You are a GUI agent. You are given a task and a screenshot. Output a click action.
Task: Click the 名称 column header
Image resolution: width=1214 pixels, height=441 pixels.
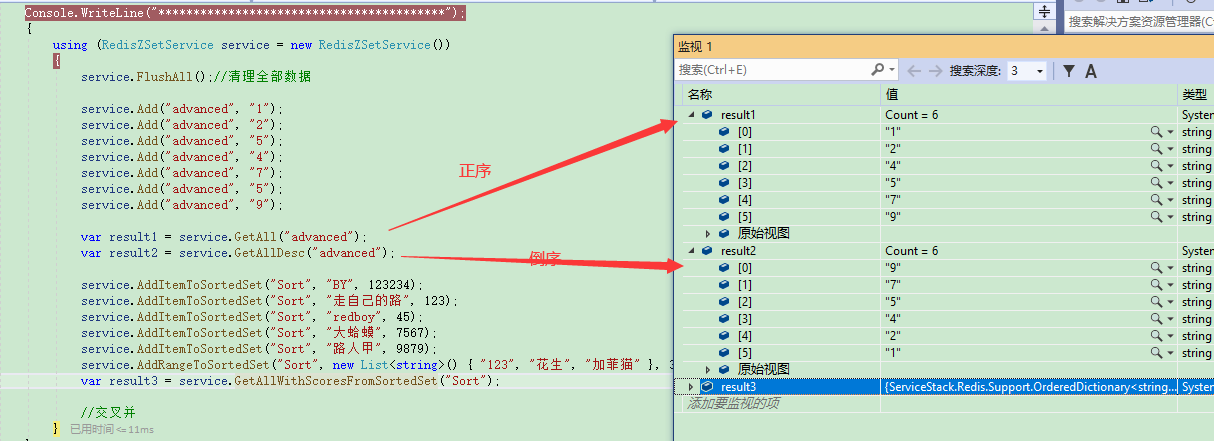(700, 95)
